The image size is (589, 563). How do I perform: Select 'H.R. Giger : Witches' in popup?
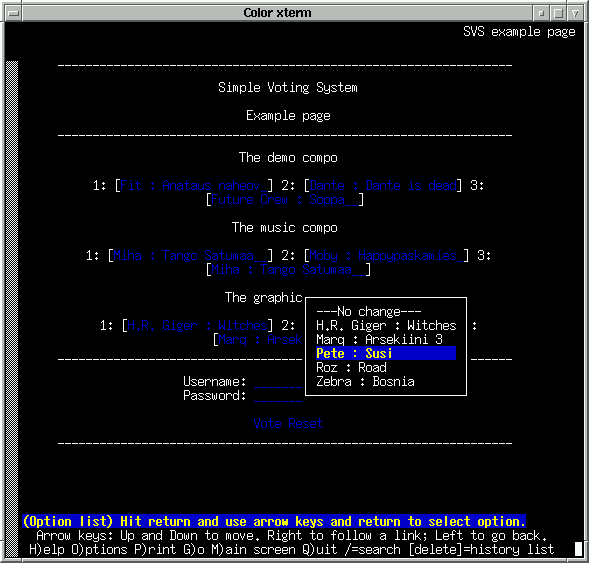tap(386, 326)
